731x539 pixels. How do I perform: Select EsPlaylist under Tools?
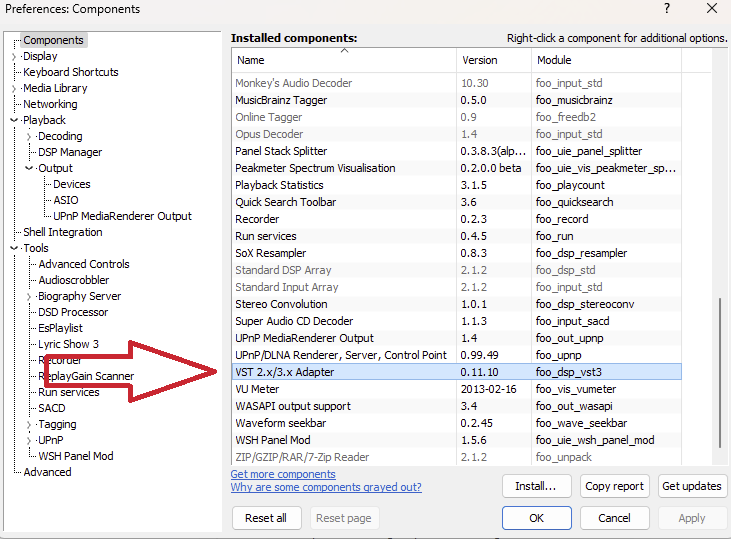click(60, 328)
